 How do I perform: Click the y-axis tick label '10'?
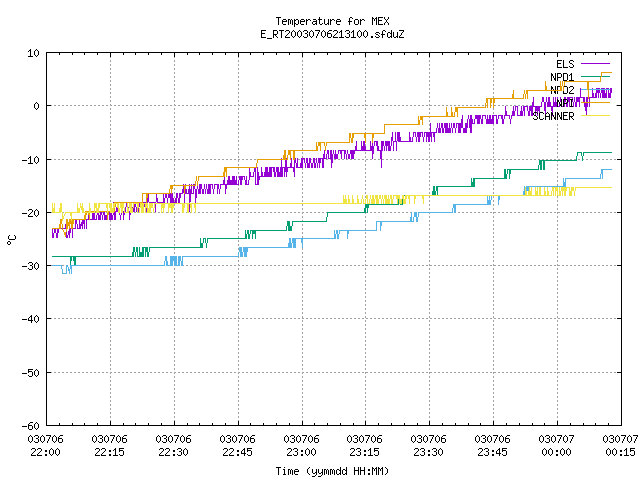33,53
